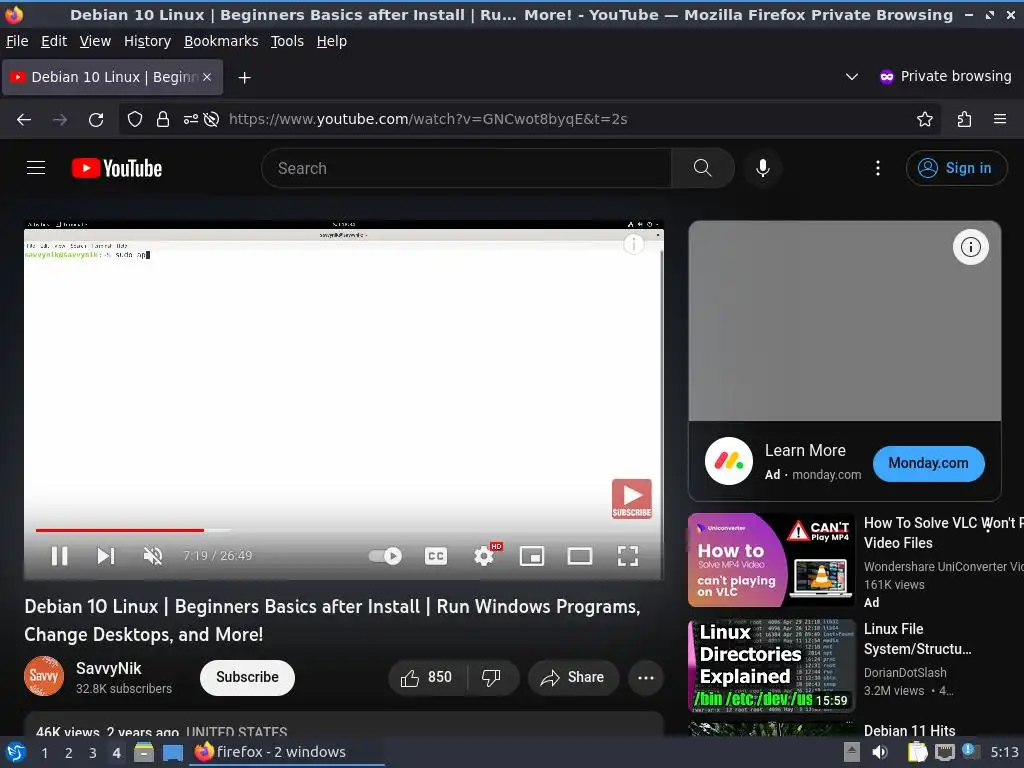Open the Bookmarks menu
The width and height of the screenshot is (1024, 768).
point(221,41)
